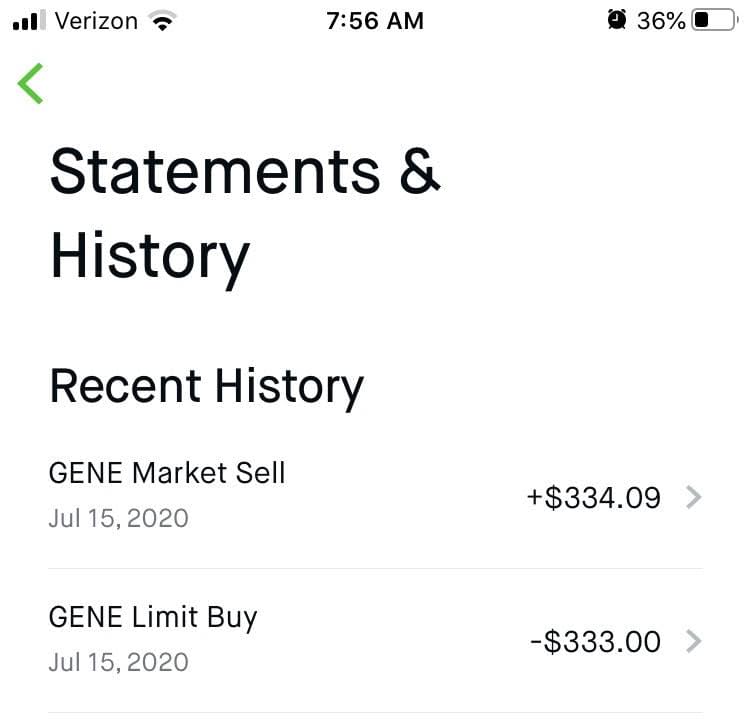Tap the -$333.00 buy amount
The image size is (750, 725).
tap(596, 641)
